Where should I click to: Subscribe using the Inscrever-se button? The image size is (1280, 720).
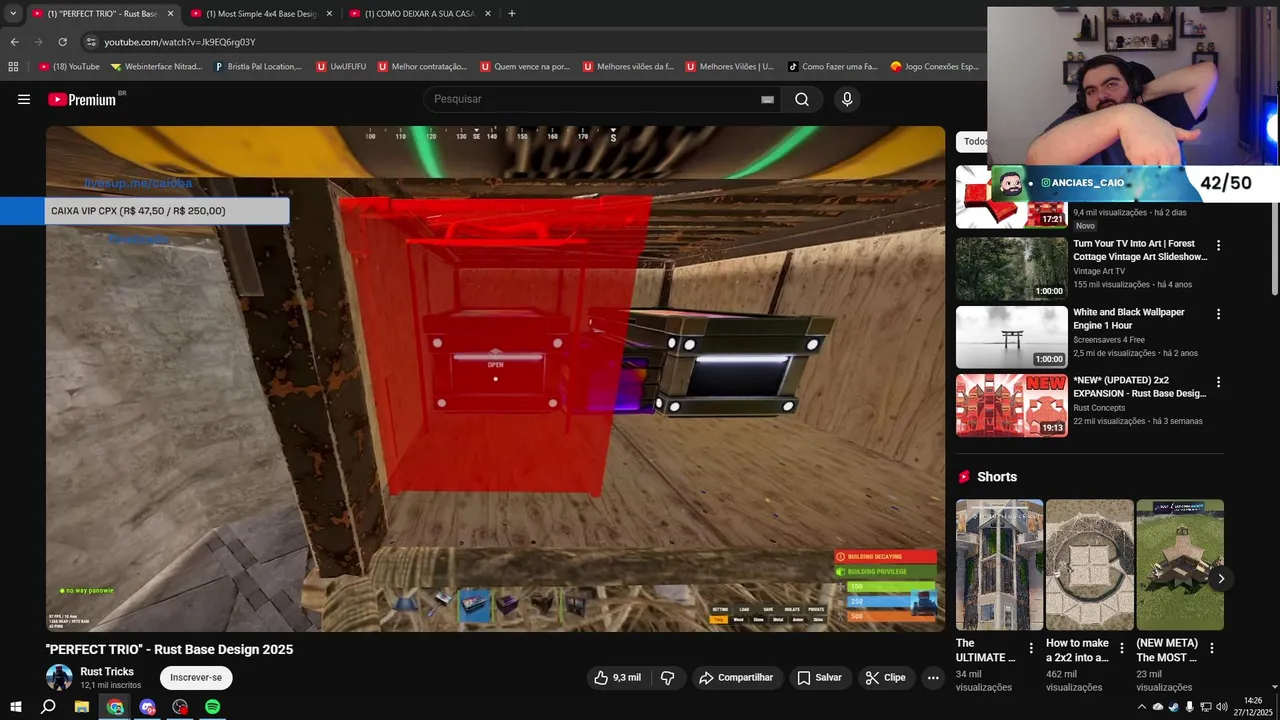[196, 677]
